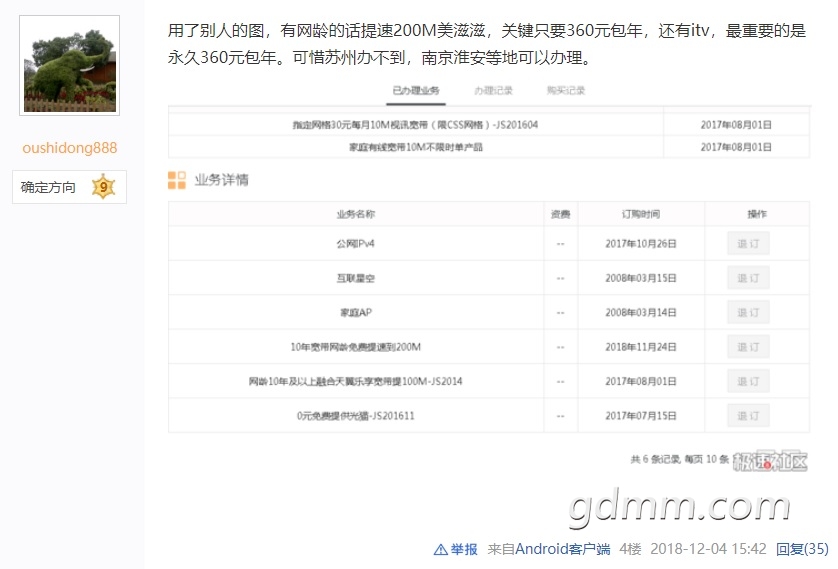Expand replies with 回复(35)

[x=802, y=549]
